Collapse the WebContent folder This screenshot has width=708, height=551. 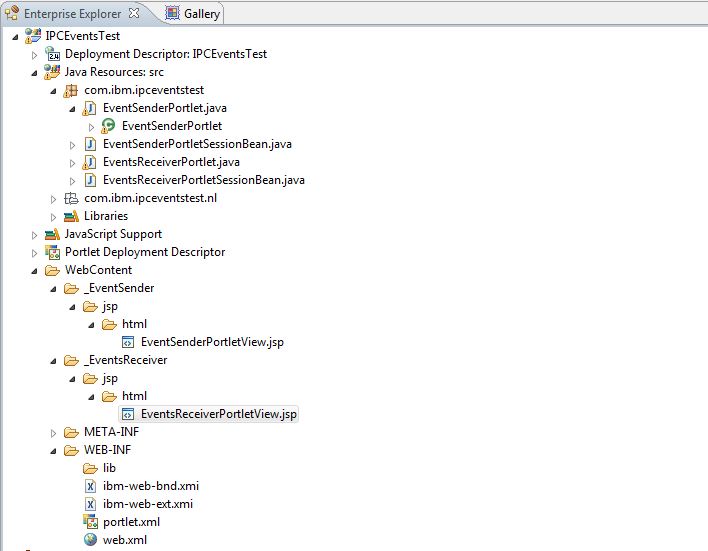(x=35, y=270)
